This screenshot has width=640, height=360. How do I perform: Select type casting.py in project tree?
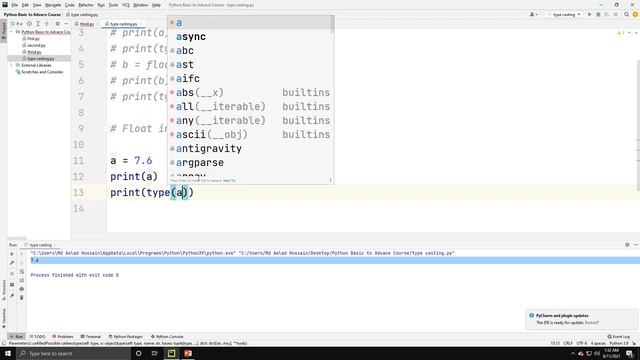click(39, 59)
